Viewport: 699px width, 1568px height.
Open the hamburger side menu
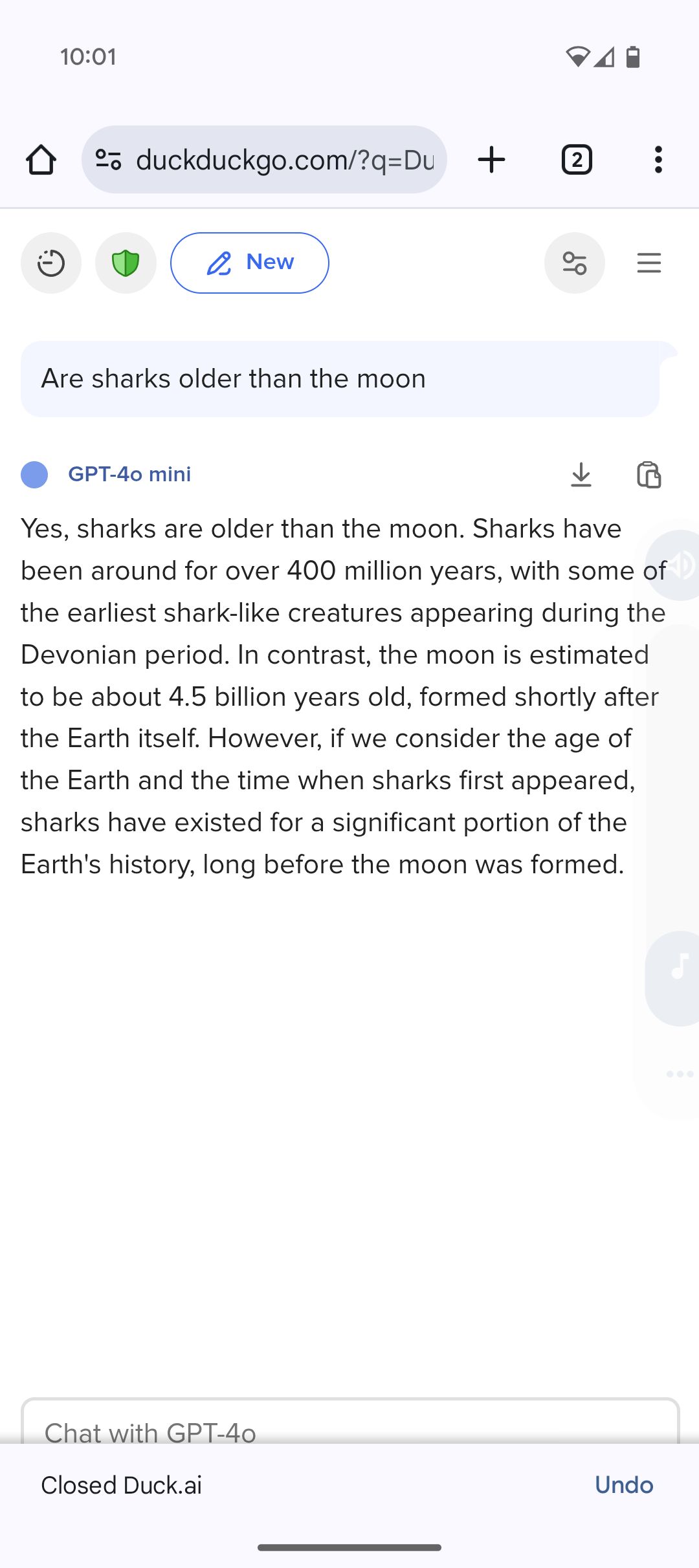coord(649,263)
